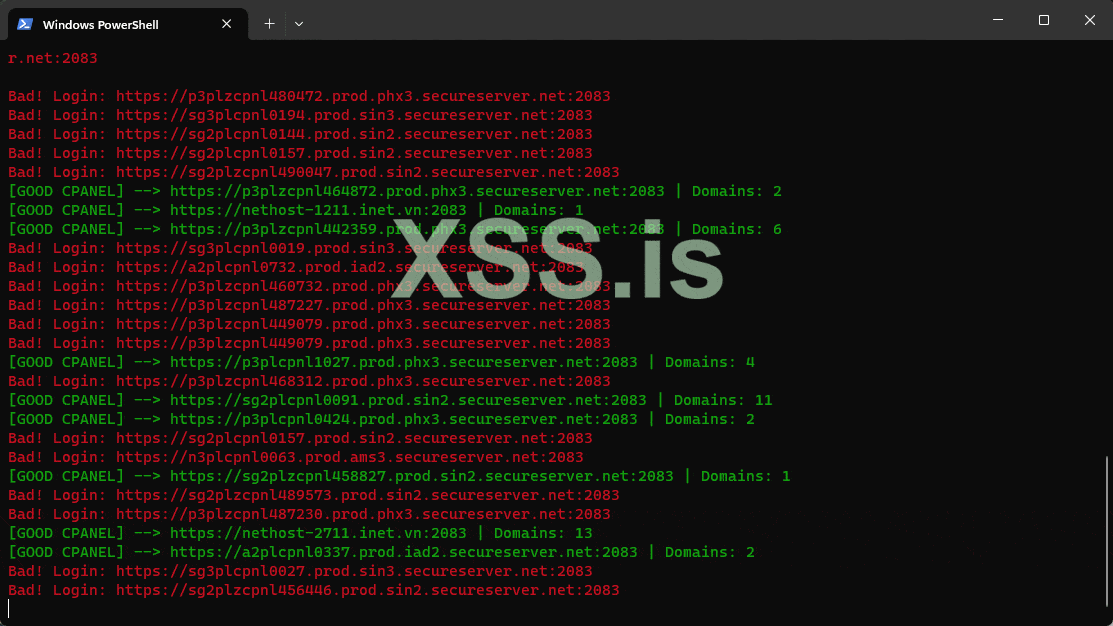Close the terminal window
Viewport: 1113px width, 626px height.
pos(1090,20)
